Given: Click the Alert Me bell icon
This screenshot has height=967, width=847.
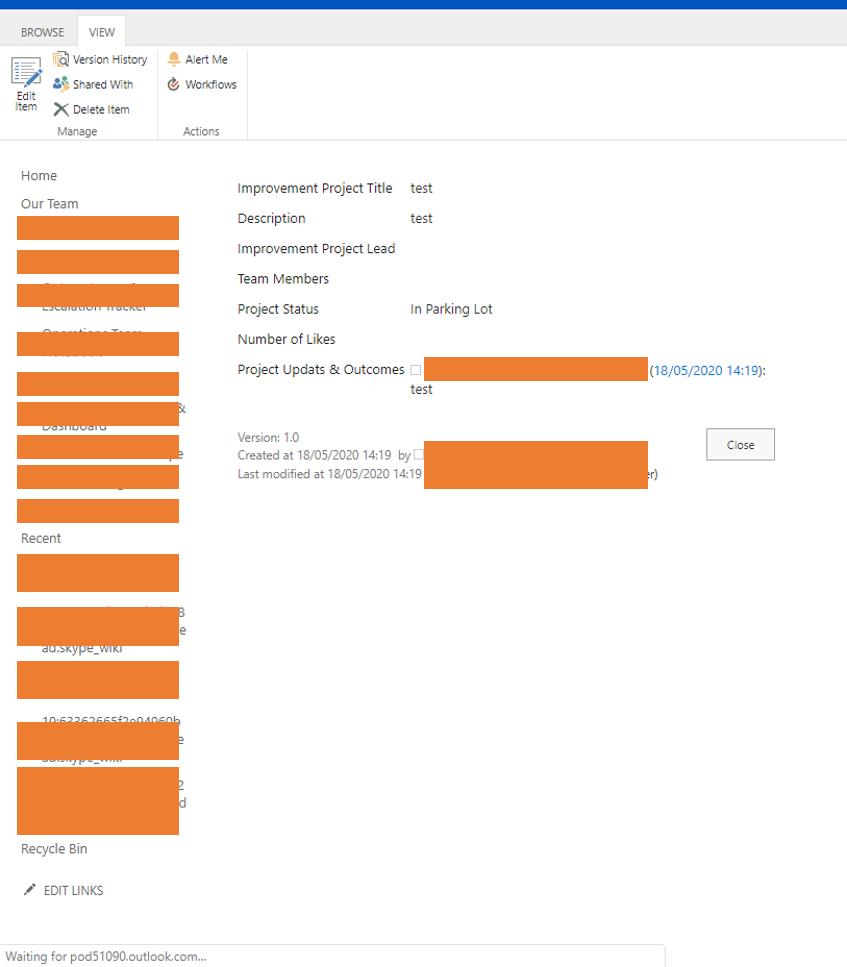Looking at the screenshot, I should coord(174,59).
